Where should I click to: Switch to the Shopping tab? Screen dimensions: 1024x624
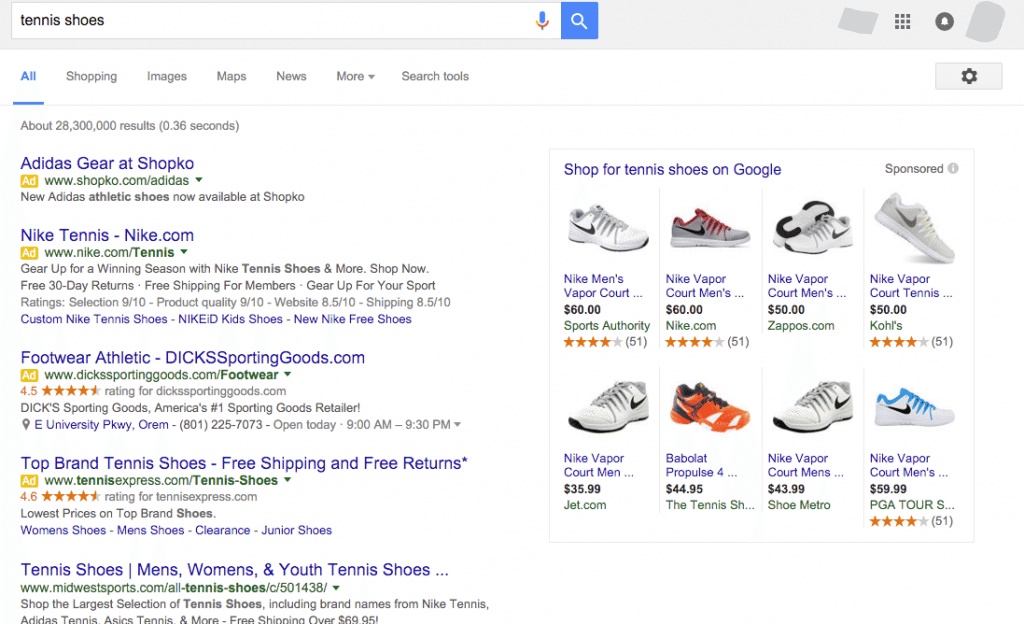point(91,76)
